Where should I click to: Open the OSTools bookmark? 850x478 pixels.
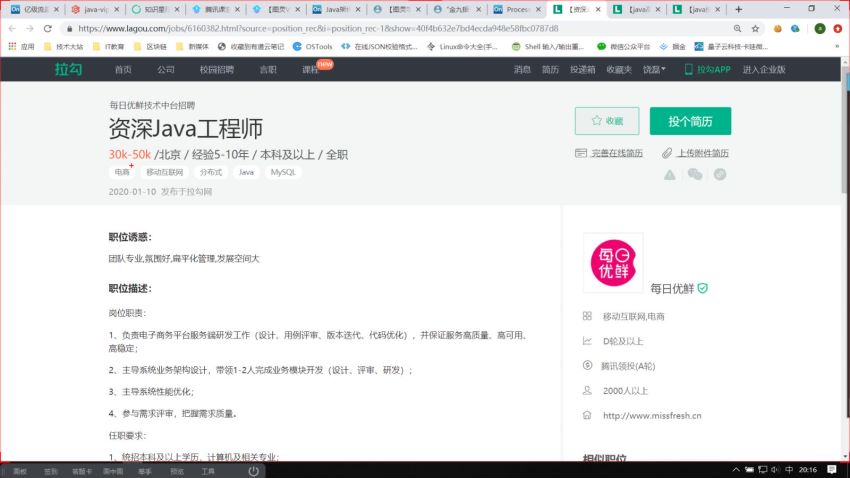coord(312,47)
